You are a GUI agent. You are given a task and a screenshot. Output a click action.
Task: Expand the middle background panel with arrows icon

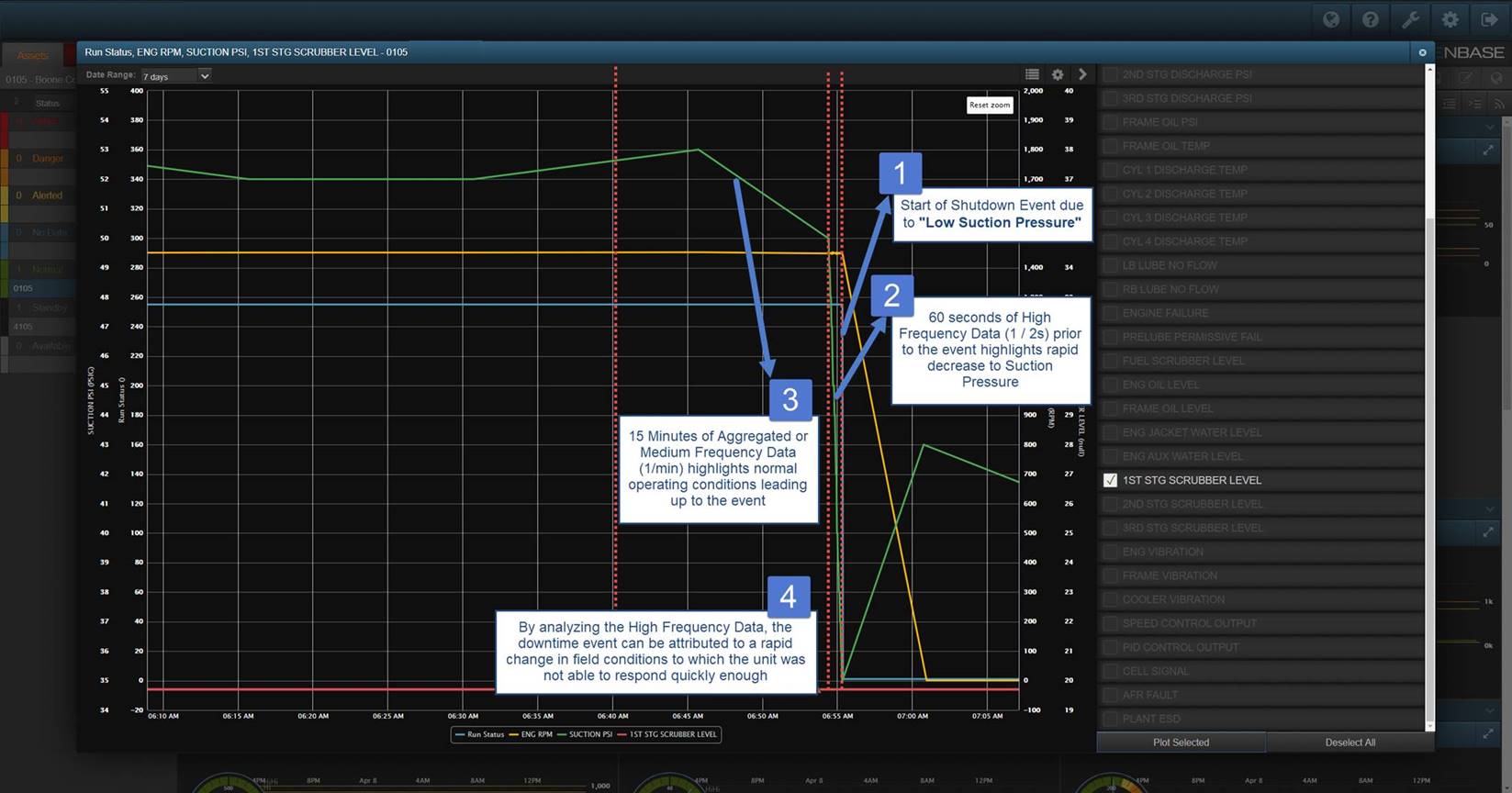(1488, 531)
